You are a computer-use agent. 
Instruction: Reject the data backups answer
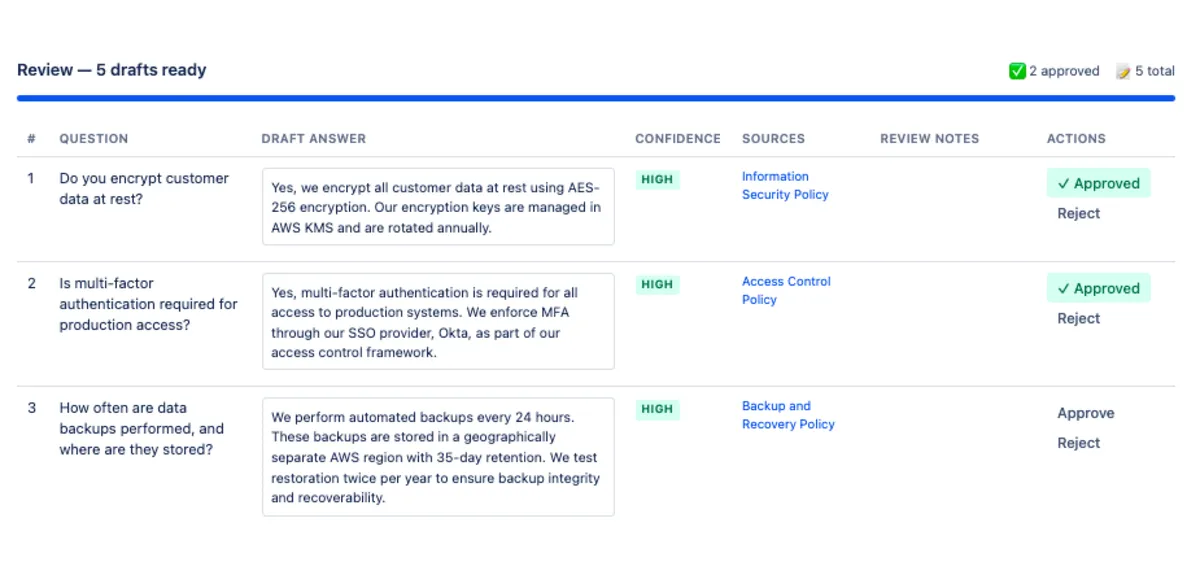pyautogui.click(x=1078, y=443)
